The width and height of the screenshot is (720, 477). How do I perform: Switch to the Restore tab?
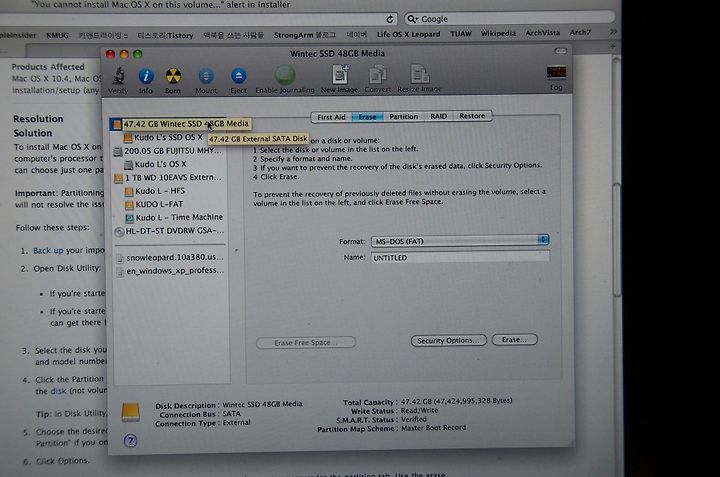pyautogui.click(x=472, y=116)
